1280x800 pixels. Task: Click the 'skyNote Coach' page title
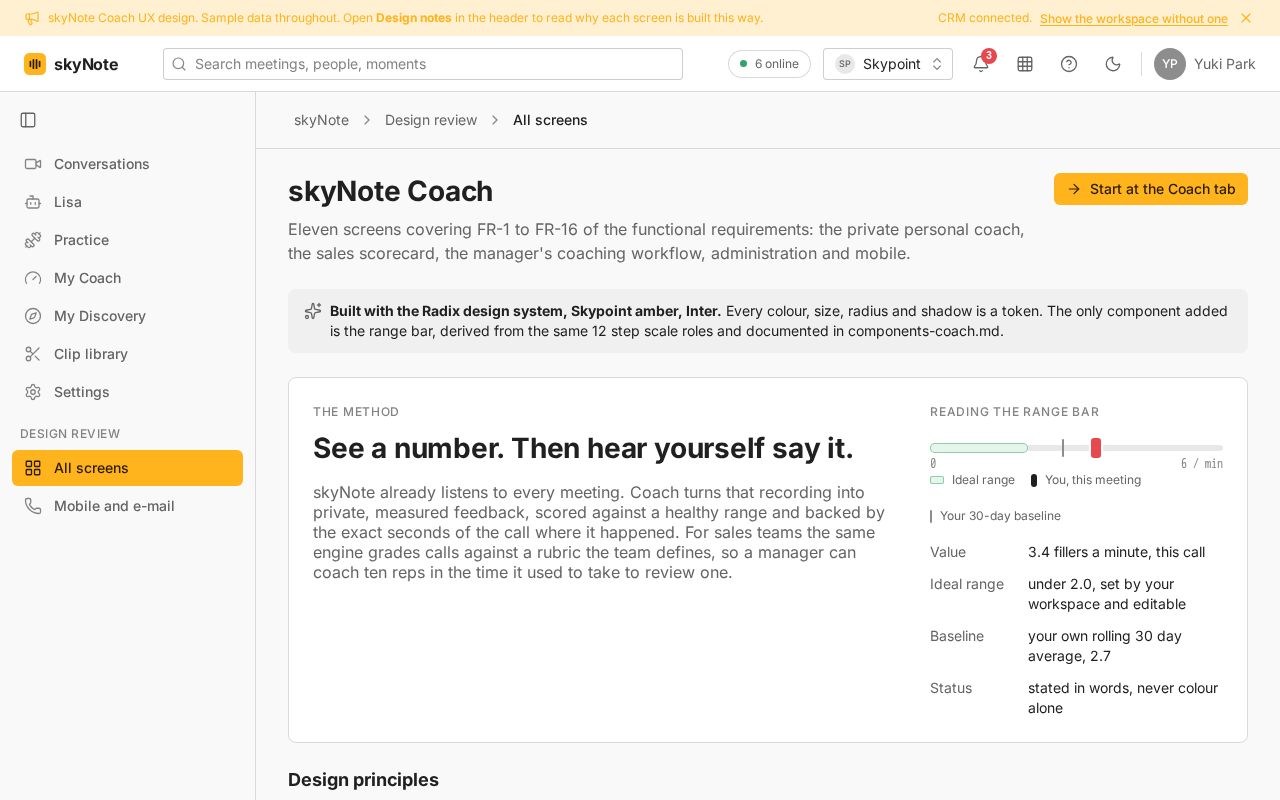coord(390,191)
